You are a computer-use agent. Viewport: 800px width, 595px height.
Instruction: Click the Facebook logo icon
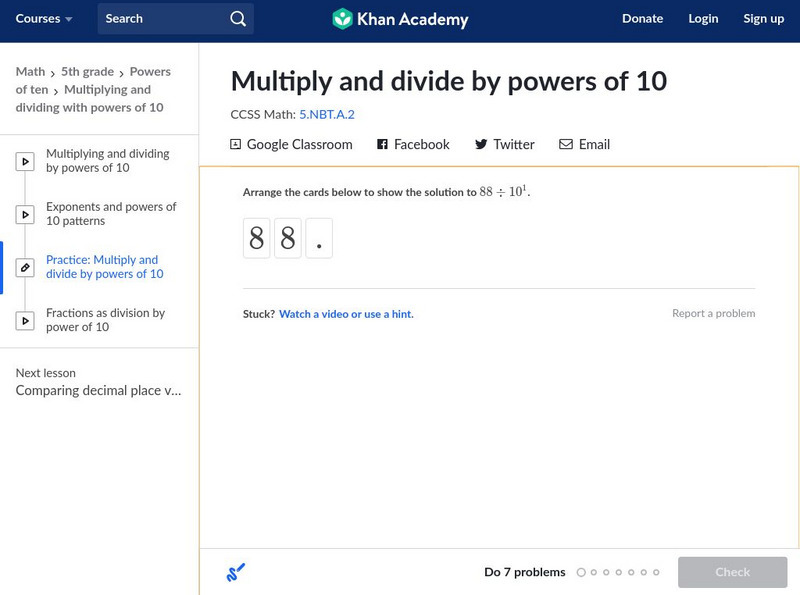click(x=382, y=144)
